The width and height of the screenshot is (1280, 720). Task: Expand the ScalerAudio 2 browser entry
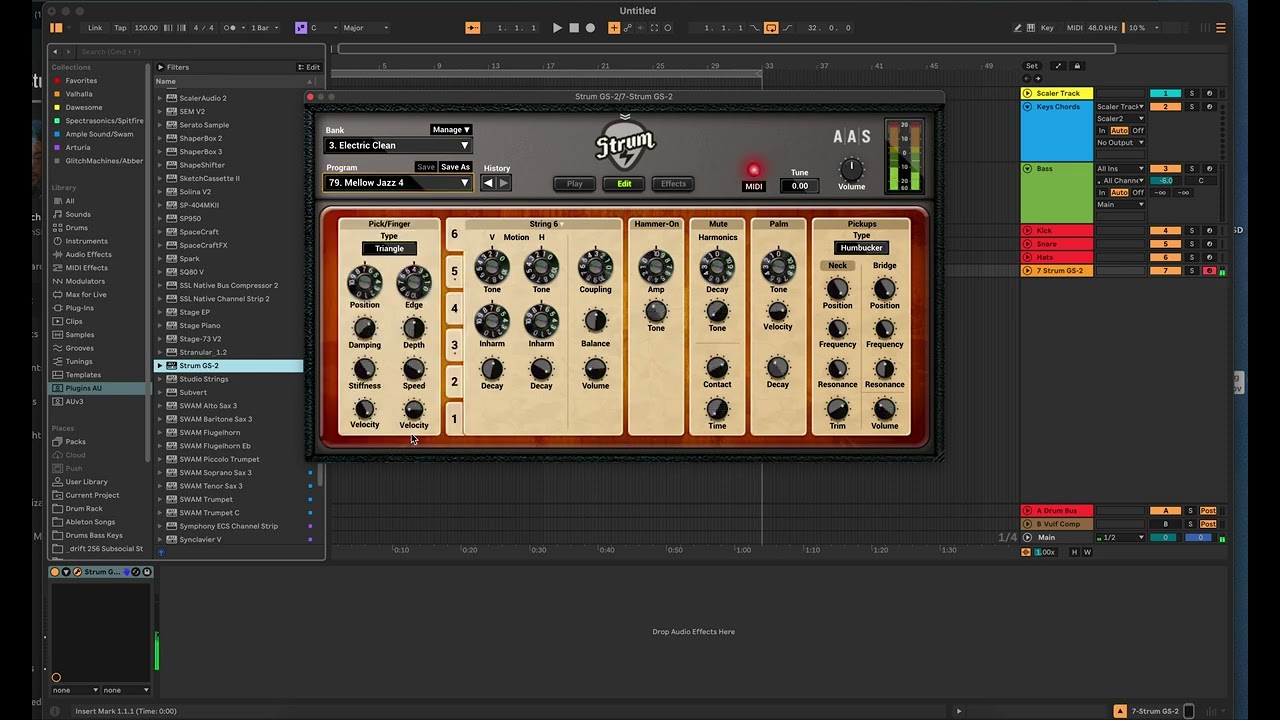[159, 98]
